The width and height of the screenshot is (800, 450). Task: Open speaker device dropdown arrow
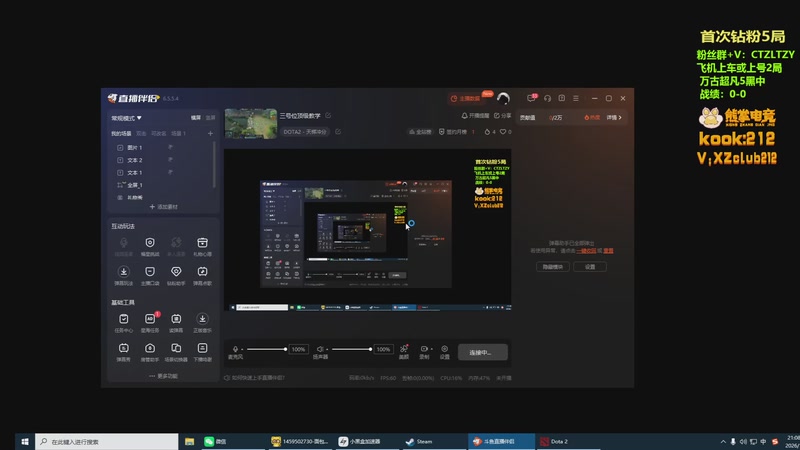[x=327, y=349]
